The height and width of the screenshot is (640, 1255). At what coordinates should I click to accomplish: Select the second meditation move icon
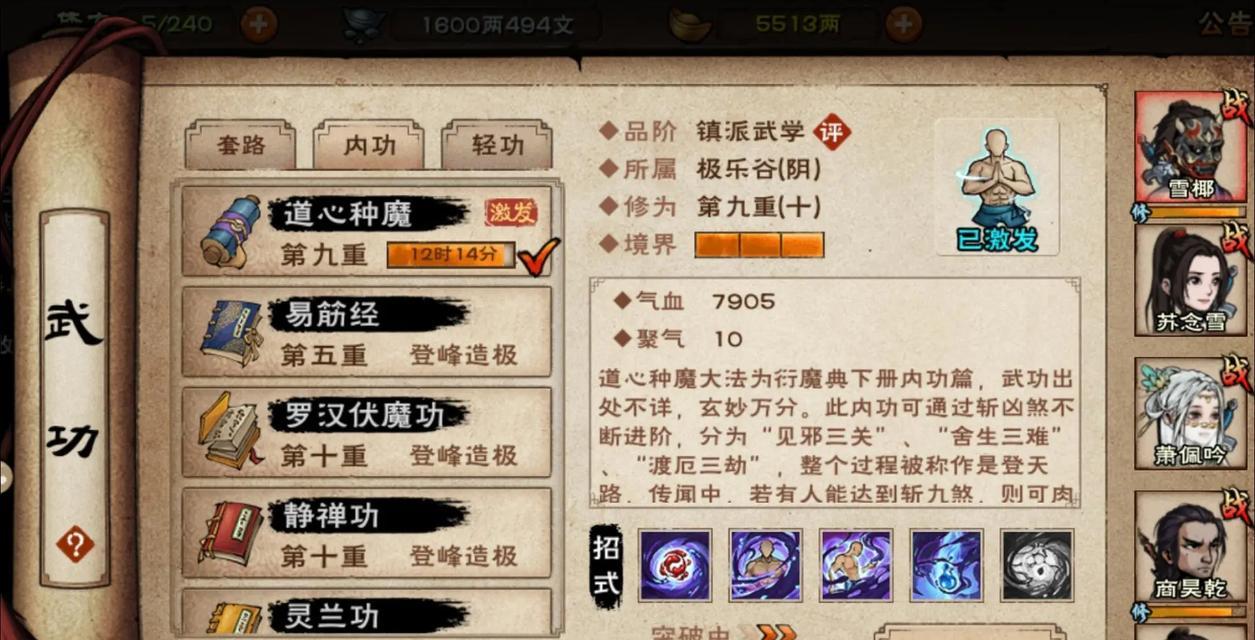pyautogui.click(x=765, y=565)
